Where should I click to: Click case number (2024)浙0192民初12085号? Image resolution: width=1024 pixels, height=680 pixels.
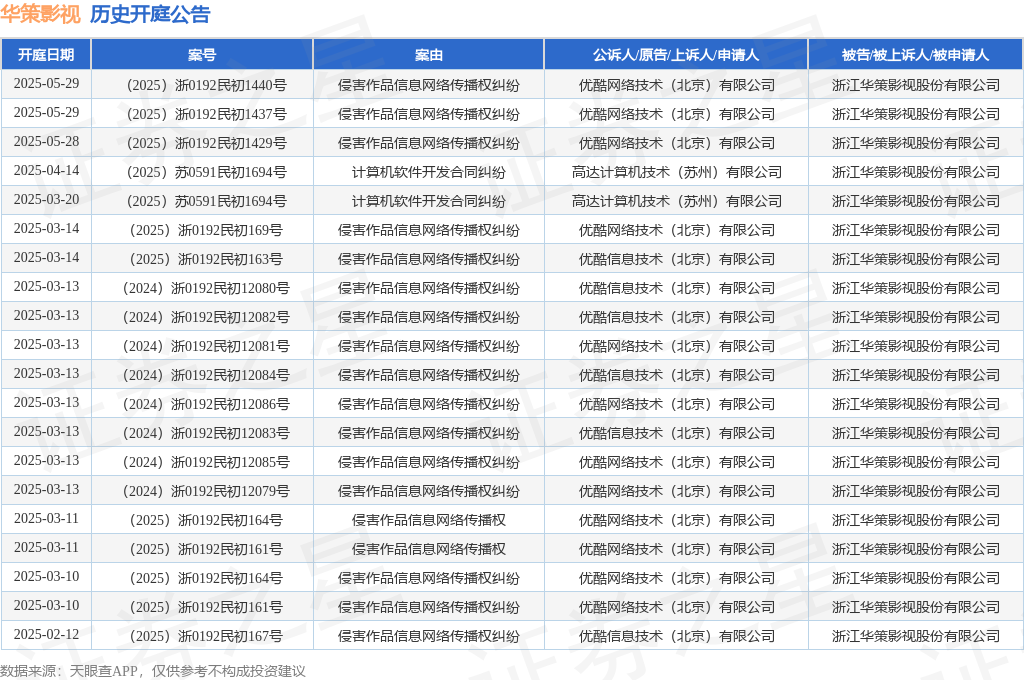[x=206, y=462]
